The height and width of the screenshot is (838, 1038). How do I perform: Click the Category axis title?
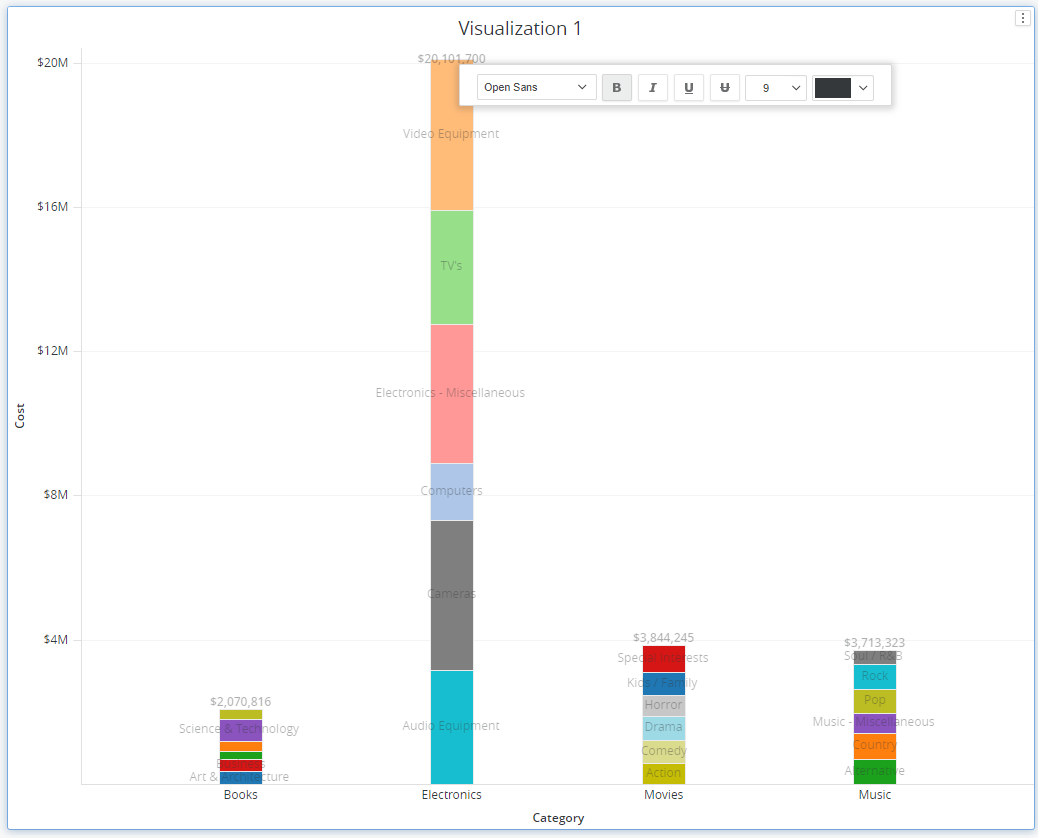(x=558, y=818)
